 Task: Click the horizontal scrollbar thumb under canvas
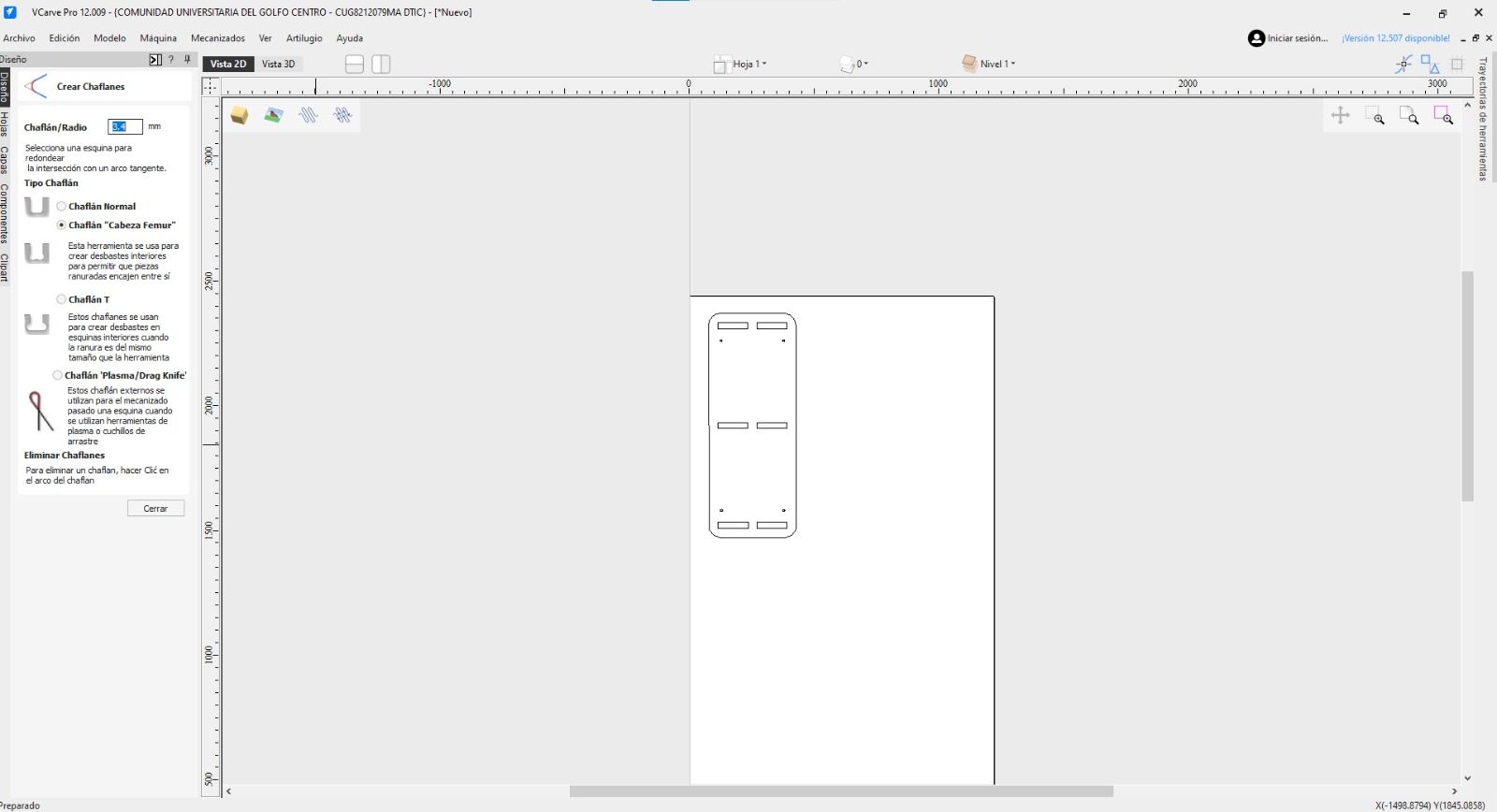point(841,791)
